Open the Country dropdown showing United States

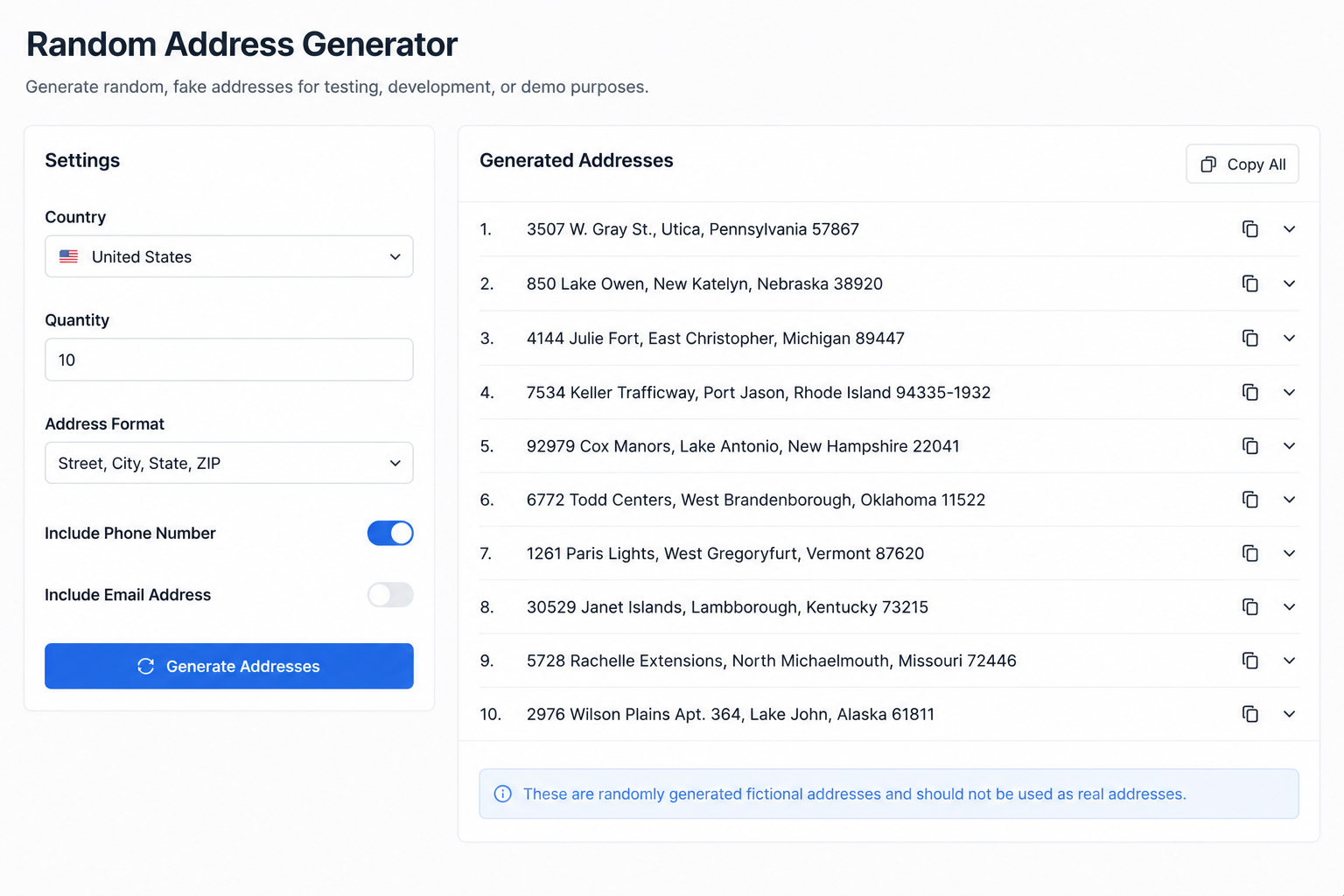tap(229, 256)
